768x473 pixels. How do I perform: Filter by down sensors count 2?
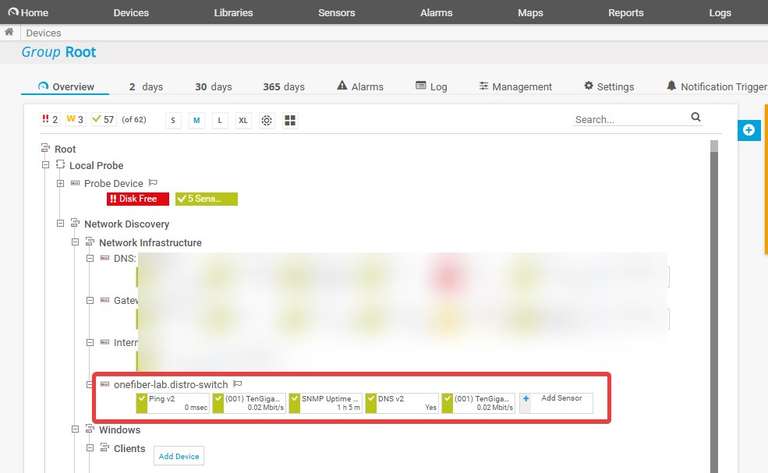pos(50,119)
